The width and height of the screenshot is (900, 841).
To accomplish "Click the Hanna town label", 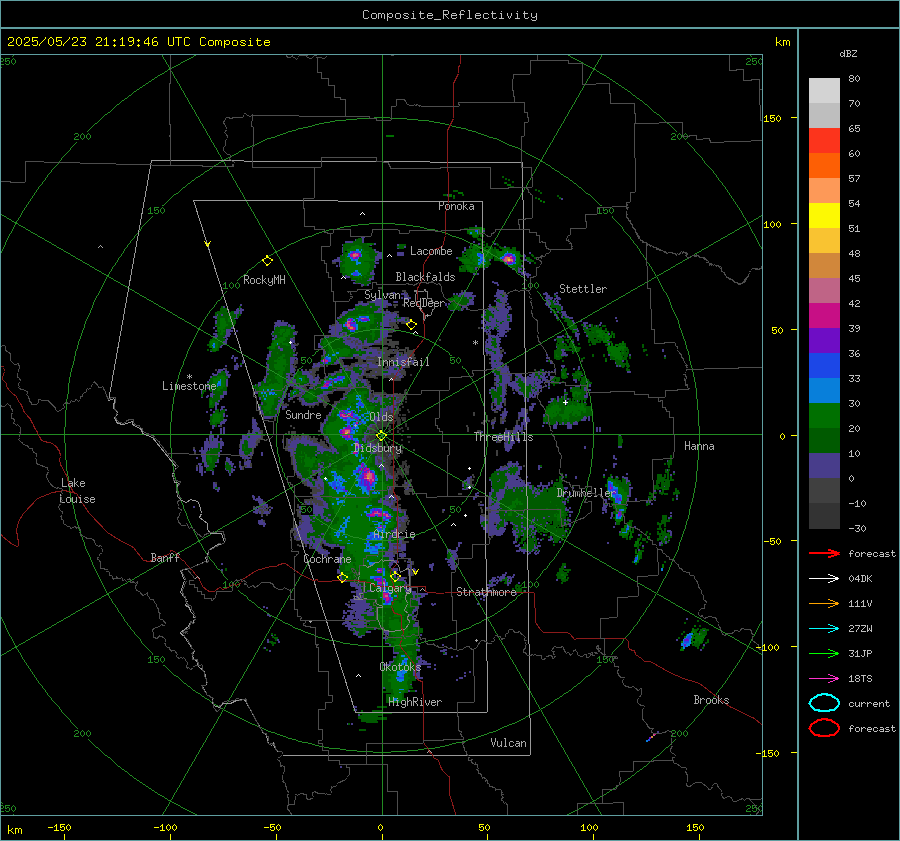I will coord(699,446).
